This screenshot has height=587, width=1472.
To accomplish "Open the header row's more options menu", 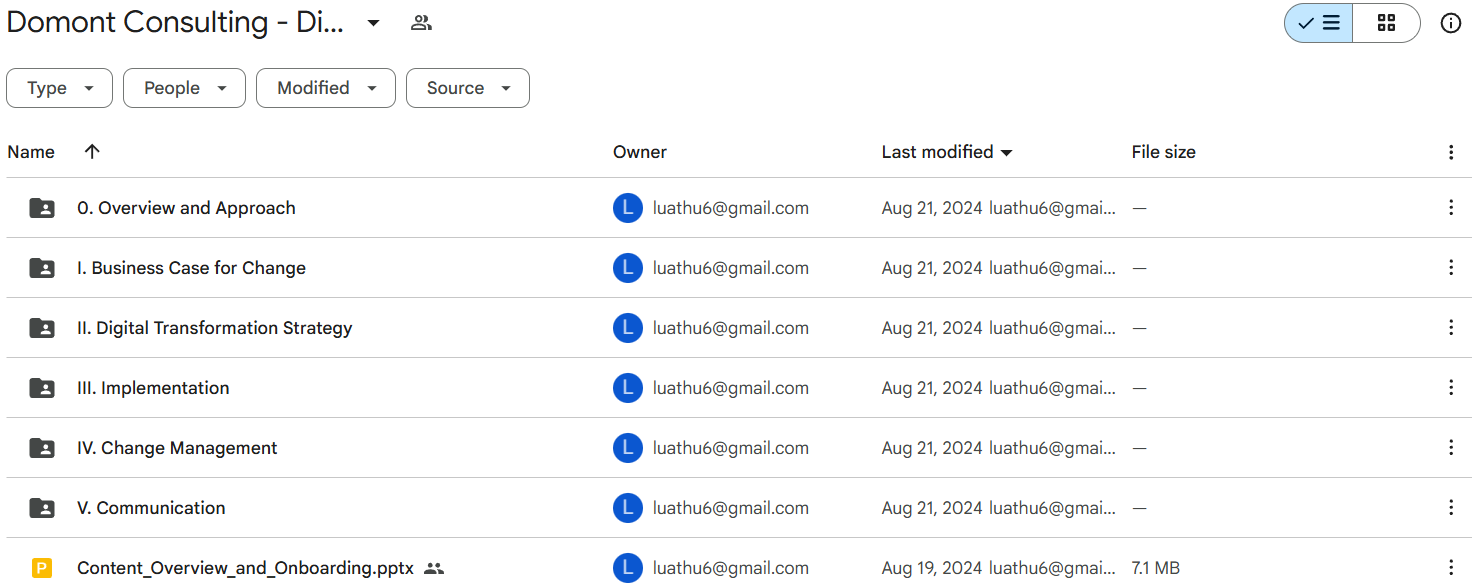I will coord(1450,152).
